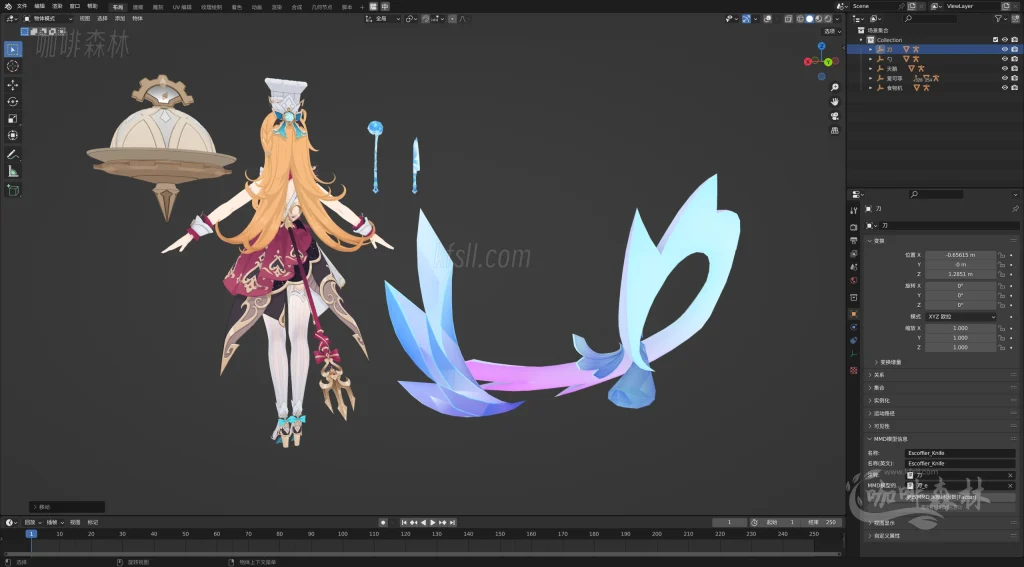Viewport: 1024px width, 567px height.
Task: Collapse the Collection tree row
Action: click(861, 40)
